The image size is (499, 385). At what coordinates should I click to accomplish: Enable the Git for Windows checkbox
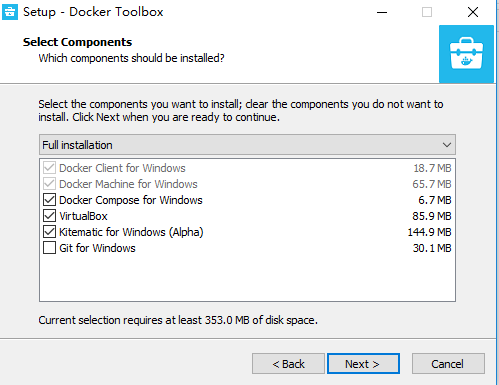click(x=49, y=248)
